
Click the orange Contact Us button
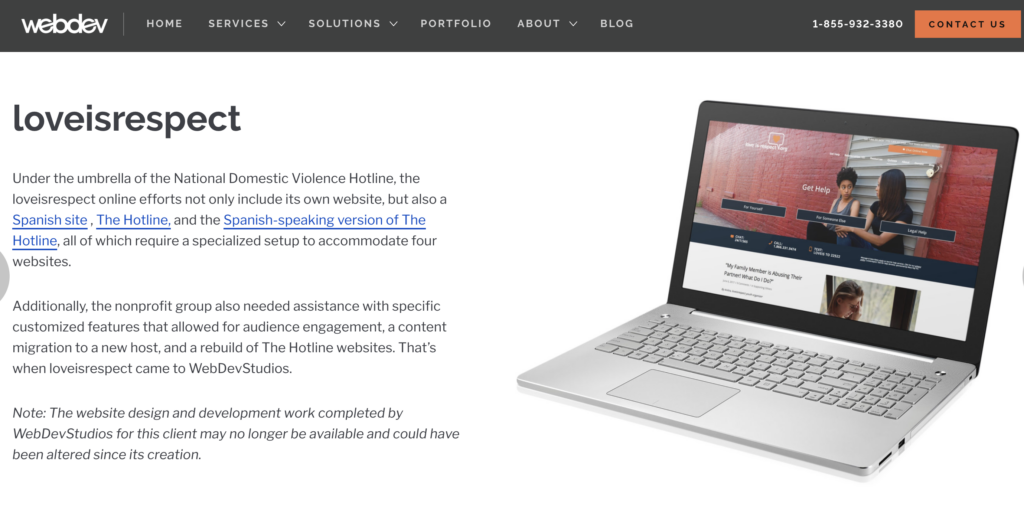967,24
